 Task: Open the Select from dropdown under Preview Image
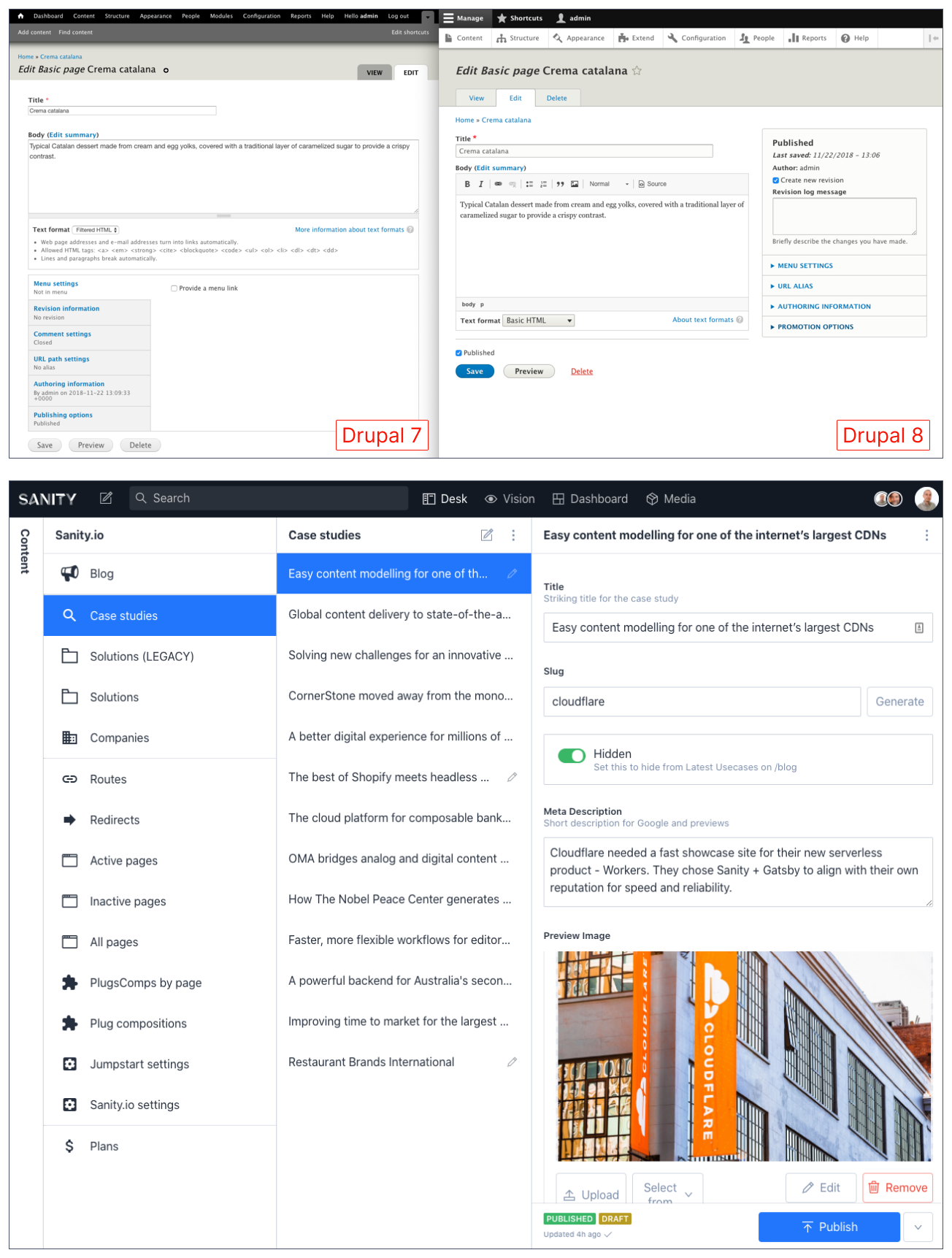[667, 1189]
